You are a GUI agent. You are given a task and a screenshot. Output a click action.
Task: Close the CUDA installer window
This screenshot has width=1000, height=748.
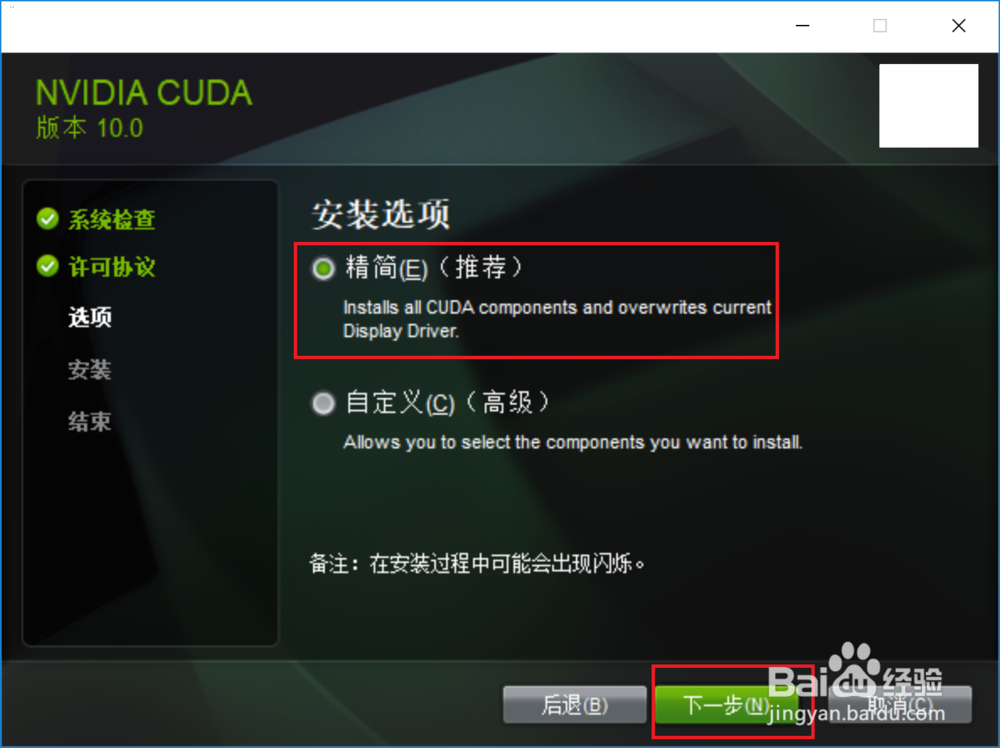click(959, 26)
